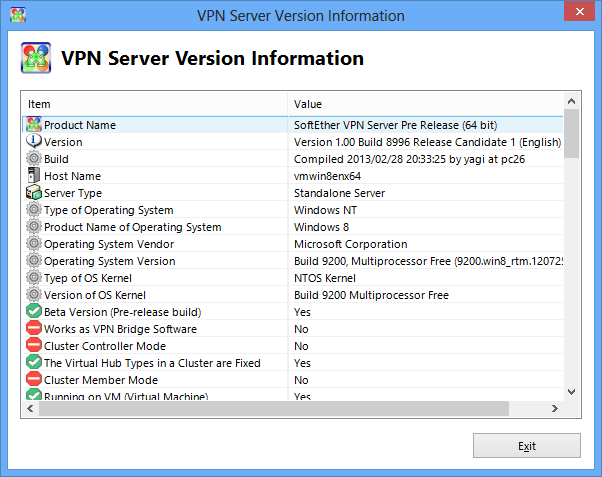602x477 pixels.
Task: Click the value 'Windows 8'
Action: pos(321,227)
